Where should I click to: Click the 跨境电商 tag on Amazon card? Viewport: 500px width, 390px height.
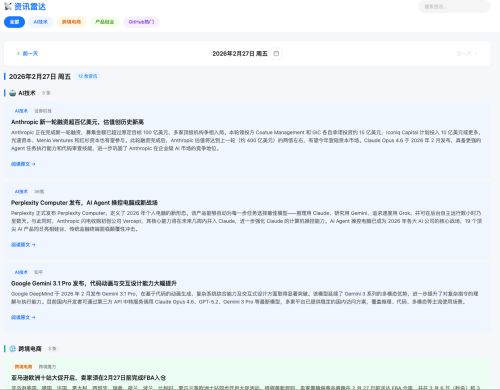pos(23,367)
